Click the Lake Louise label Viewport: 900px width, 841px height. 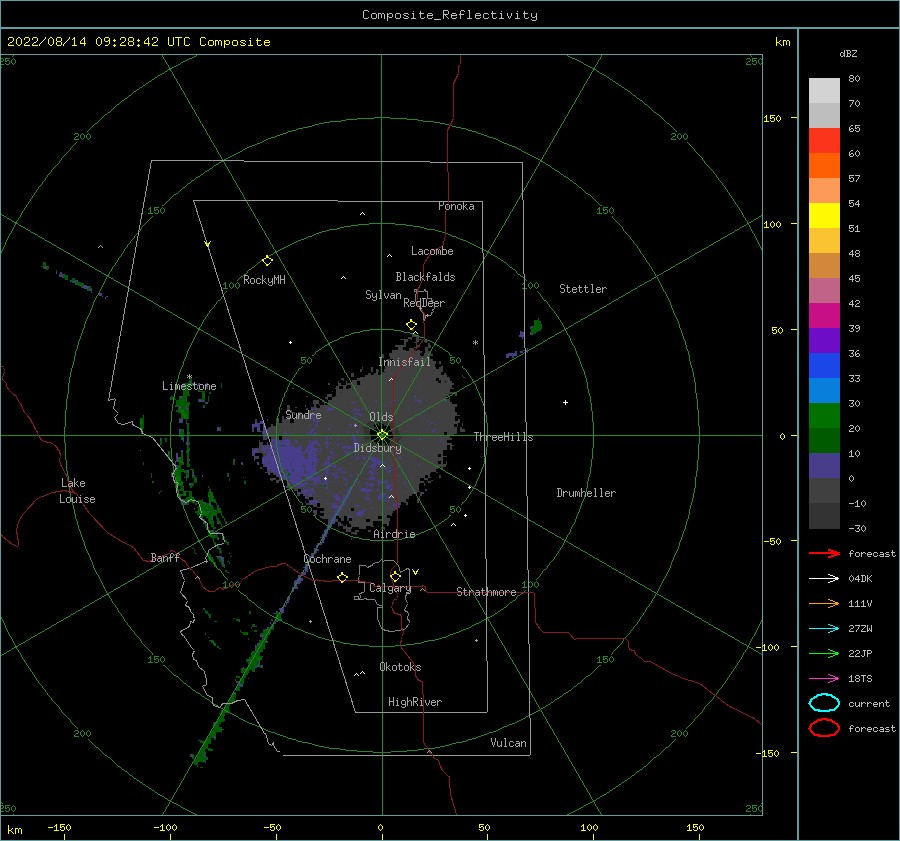pyautogui.click(x=77, y=491)
